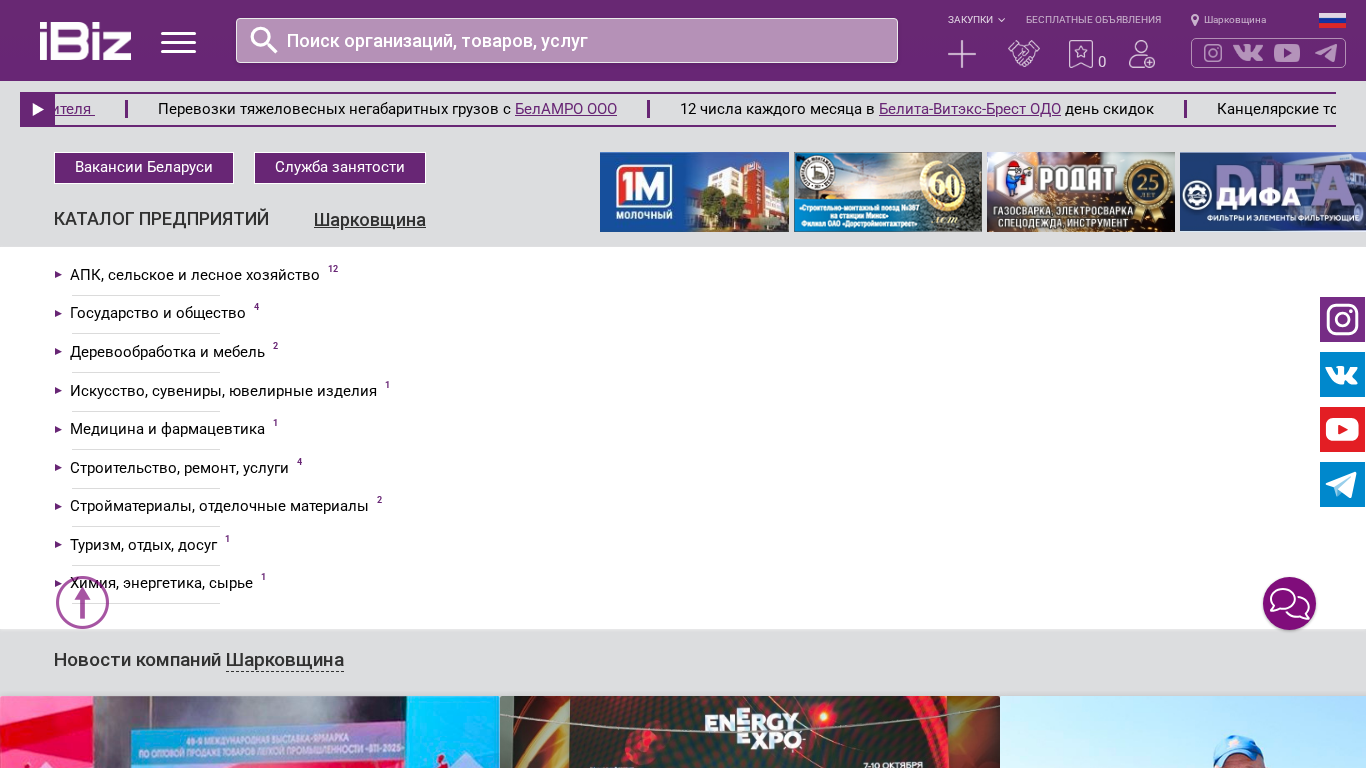Switch language using the flag icon

point(1332,20)
